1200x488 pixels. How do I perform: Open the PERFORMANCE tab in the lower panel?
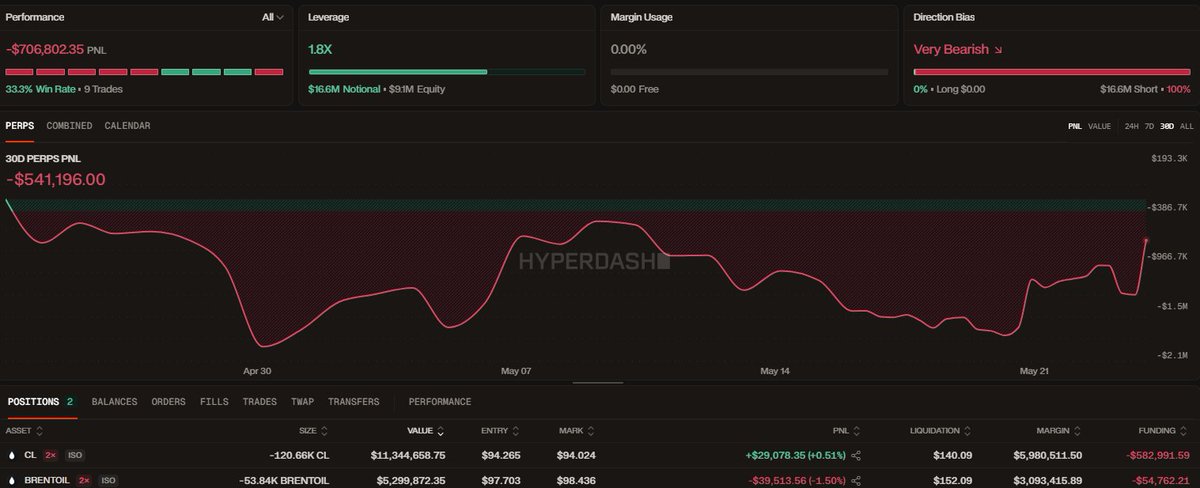pos(439,402)
